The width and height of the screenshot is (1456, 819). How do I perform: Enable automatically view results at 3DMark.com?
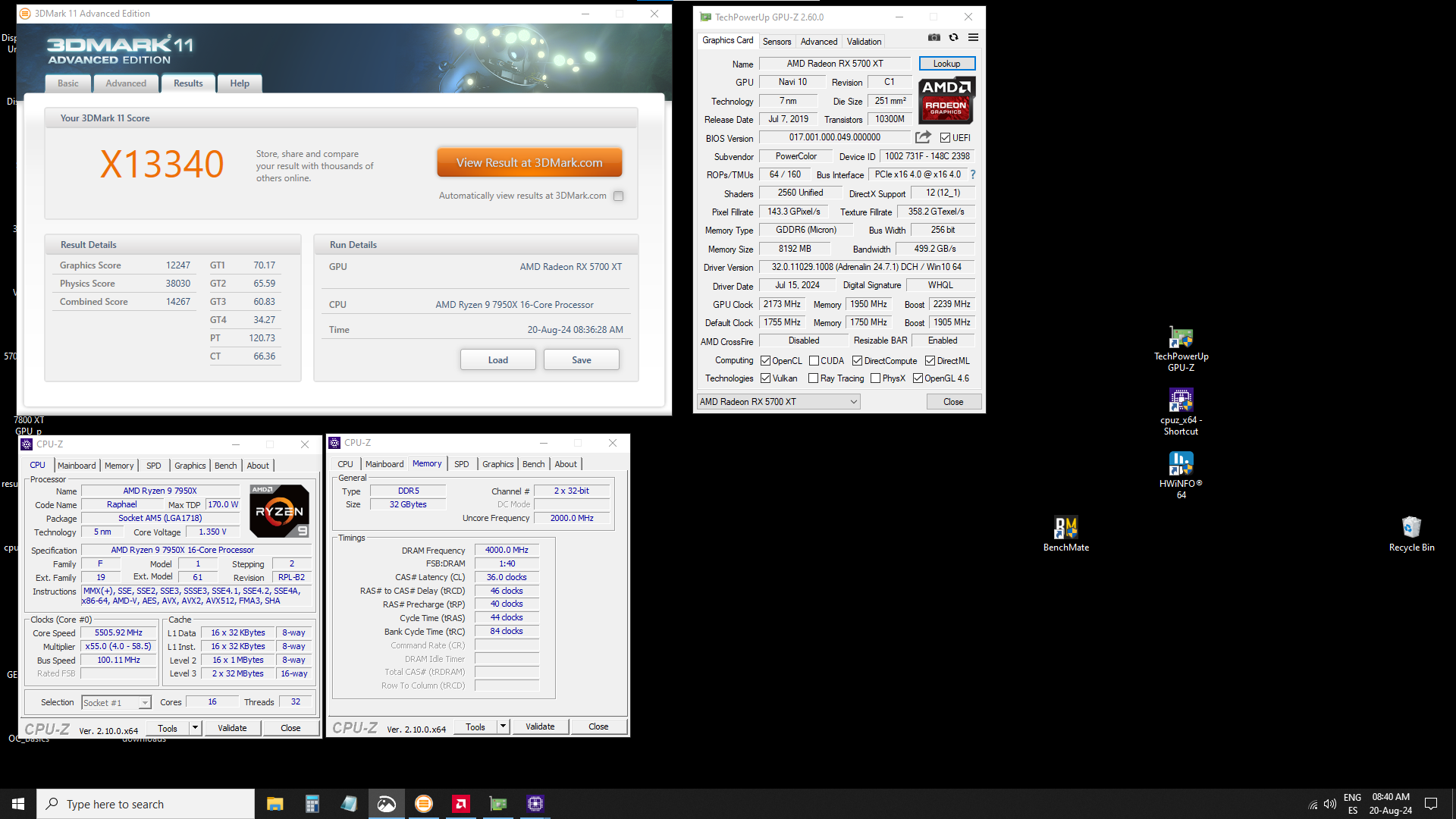pyautogui.click(x=619, y=196)
